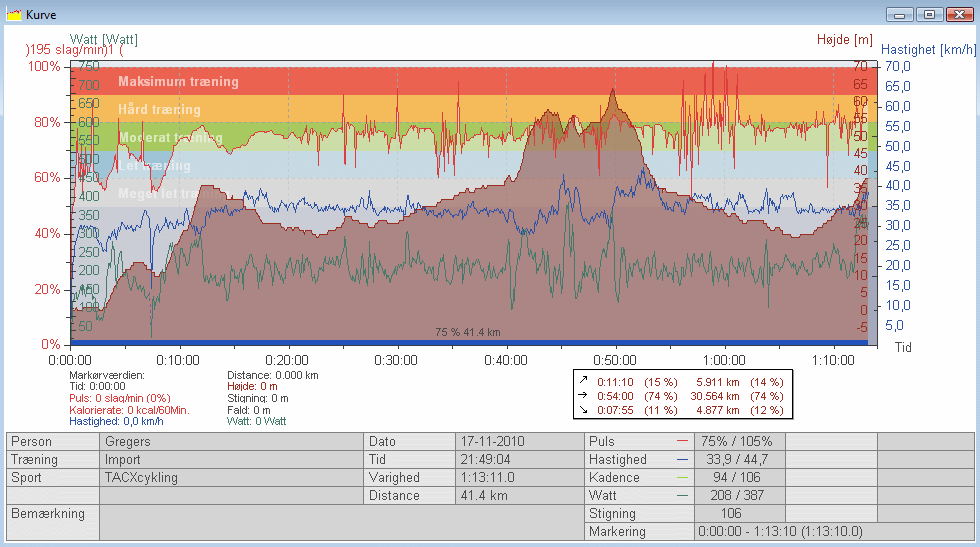Click the downhill distance 4.877 km
Viewport: 980px width, 547px height.
[x=718, y=410]
